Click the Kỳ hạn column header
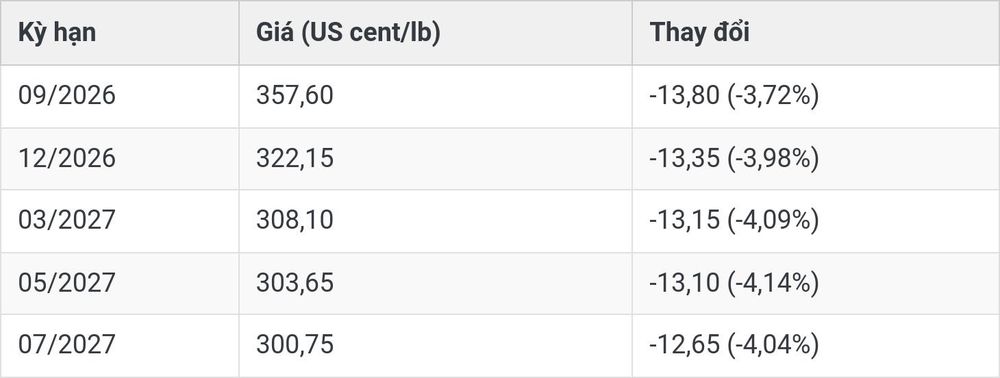Screen dimensions: 1000x378 tap(57, 33)
